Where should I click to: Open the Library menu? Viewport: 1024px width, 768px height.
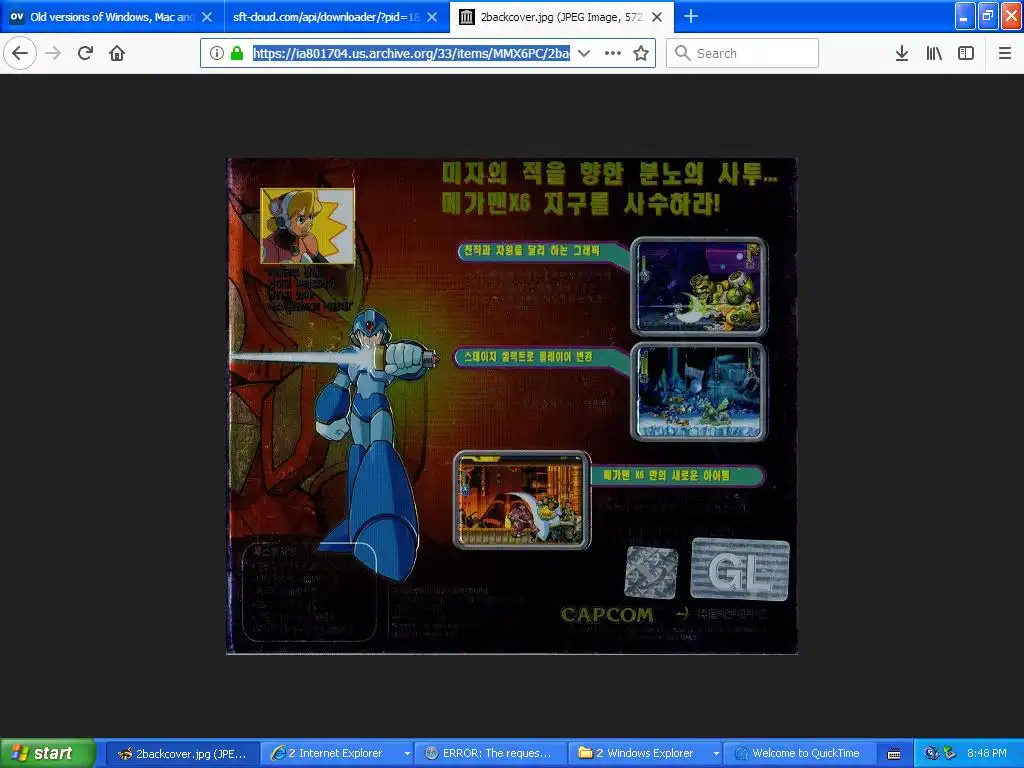click(x=934, y=53)
